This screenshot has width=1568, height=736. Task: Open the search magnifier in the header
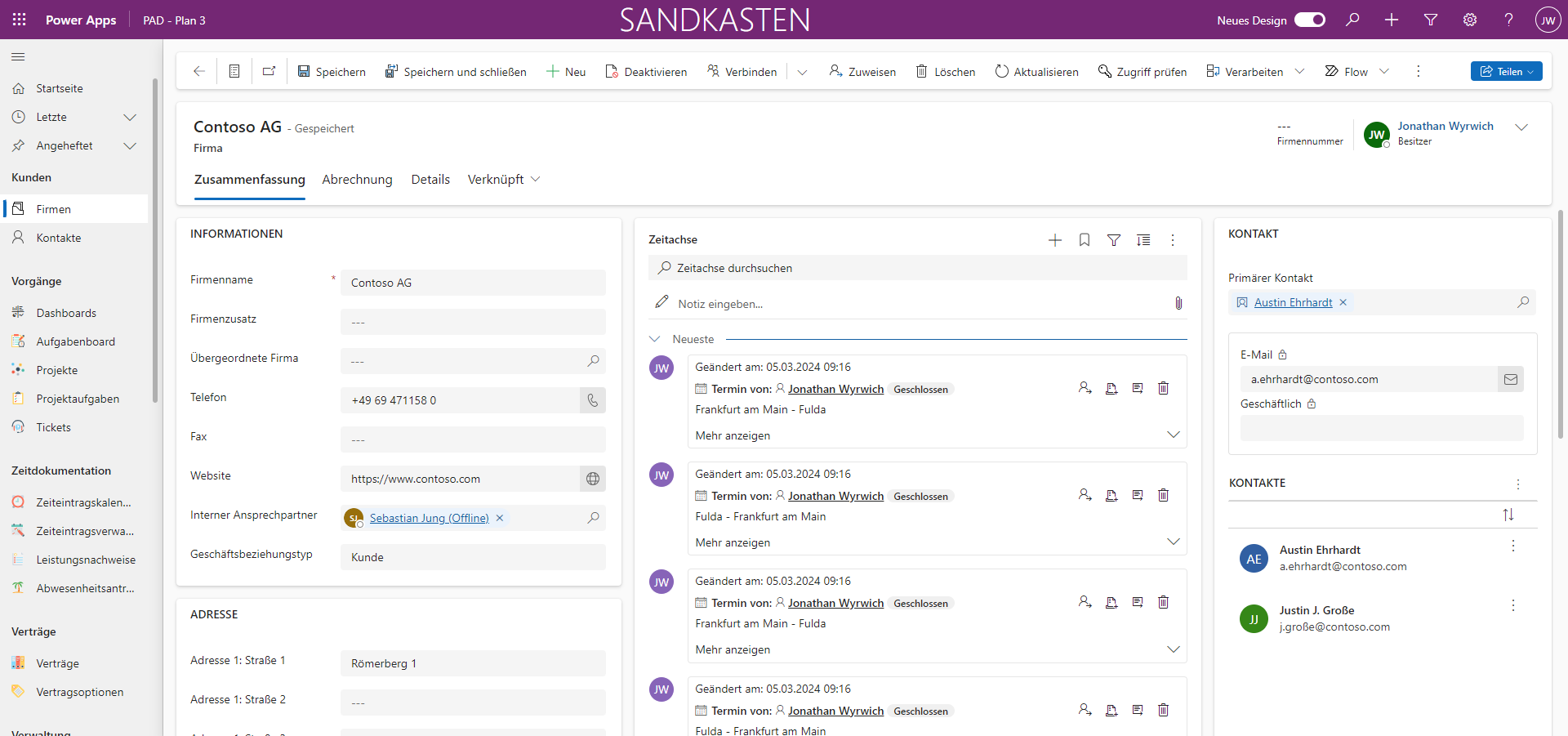(x=1352, y=20)
